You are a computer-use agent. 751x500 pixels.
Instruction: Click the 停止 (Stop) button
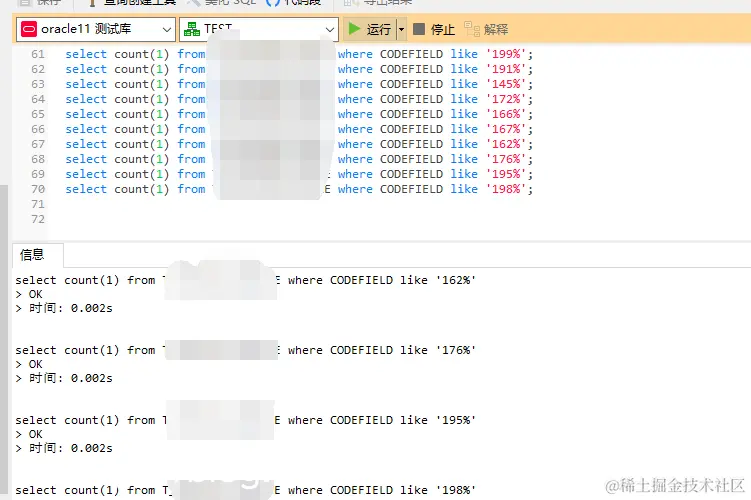click(x=434, y=29)
